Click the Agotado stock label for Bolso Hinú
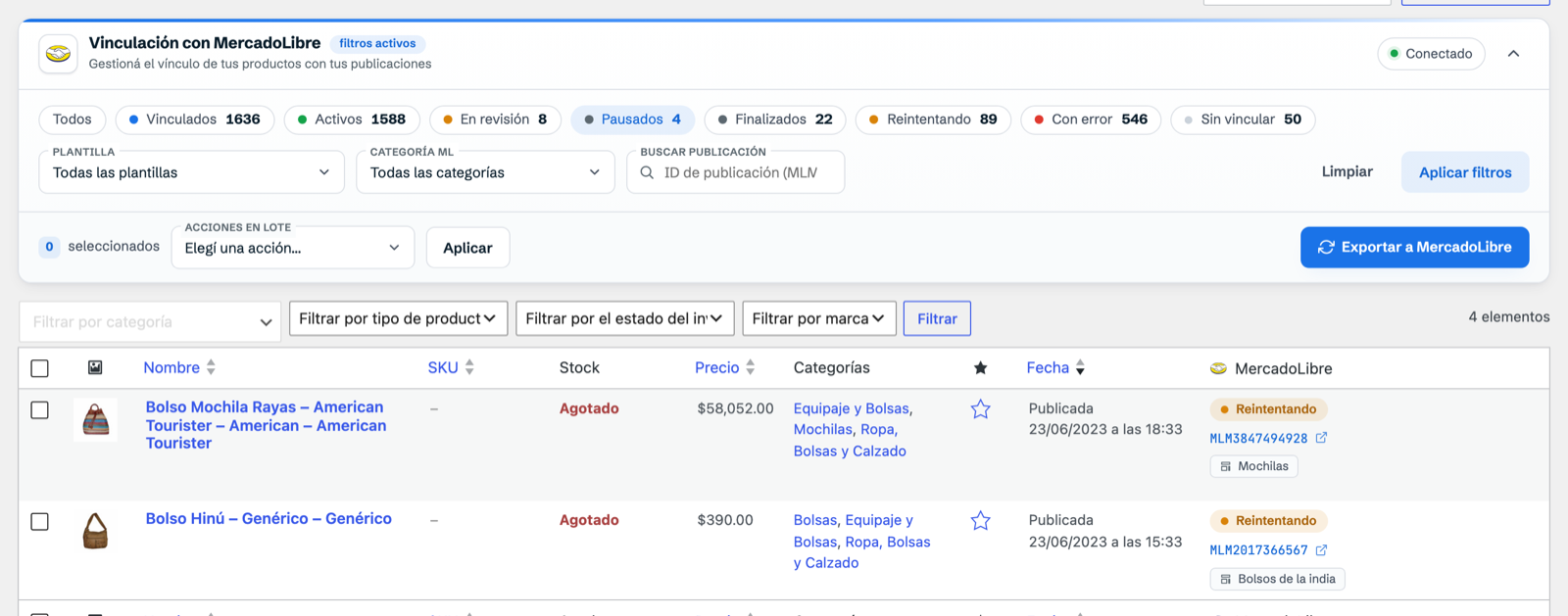 pyautogui.click(x=589, y=520)
